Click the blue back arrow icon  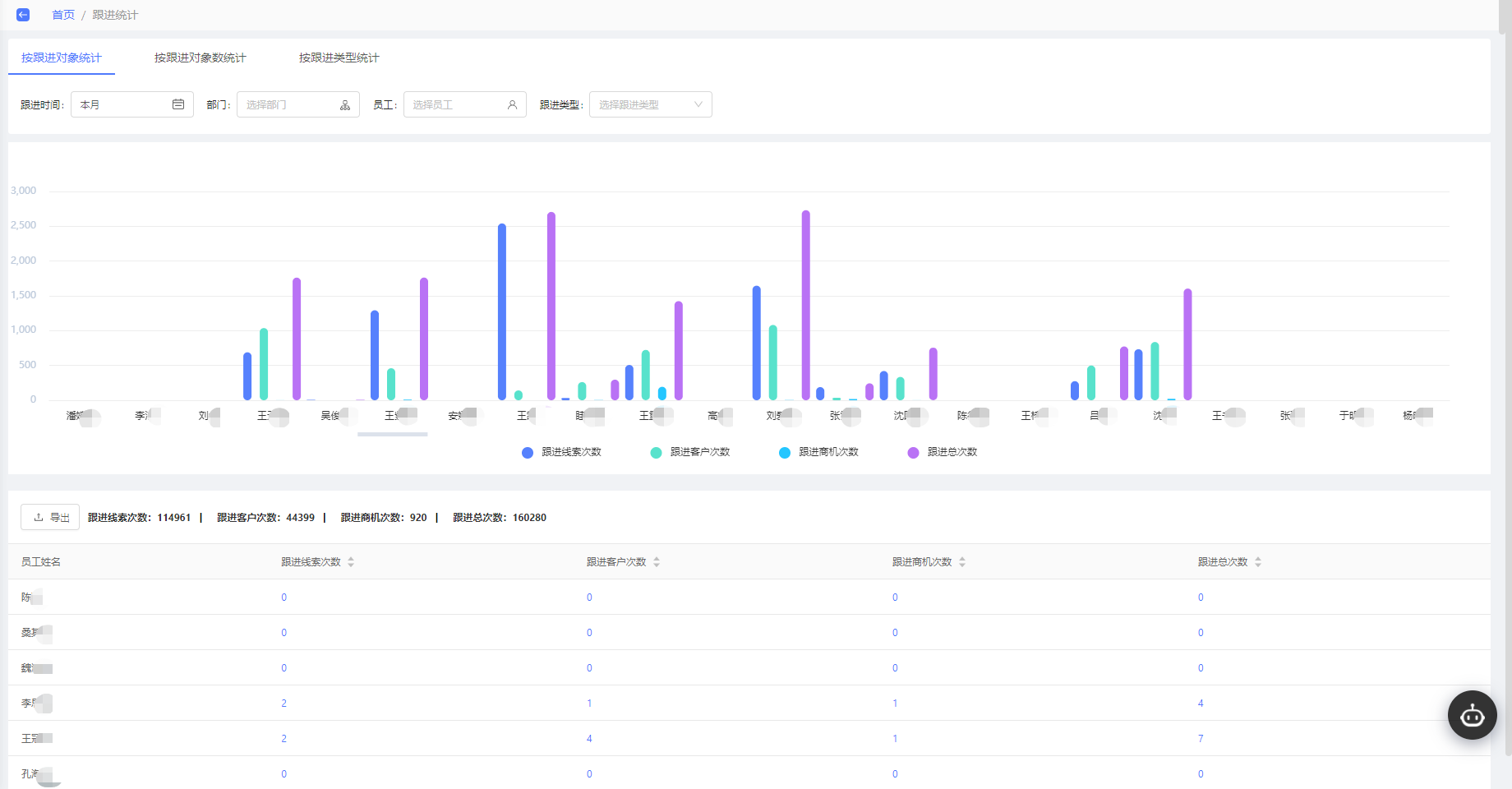[x=23, y=15]
